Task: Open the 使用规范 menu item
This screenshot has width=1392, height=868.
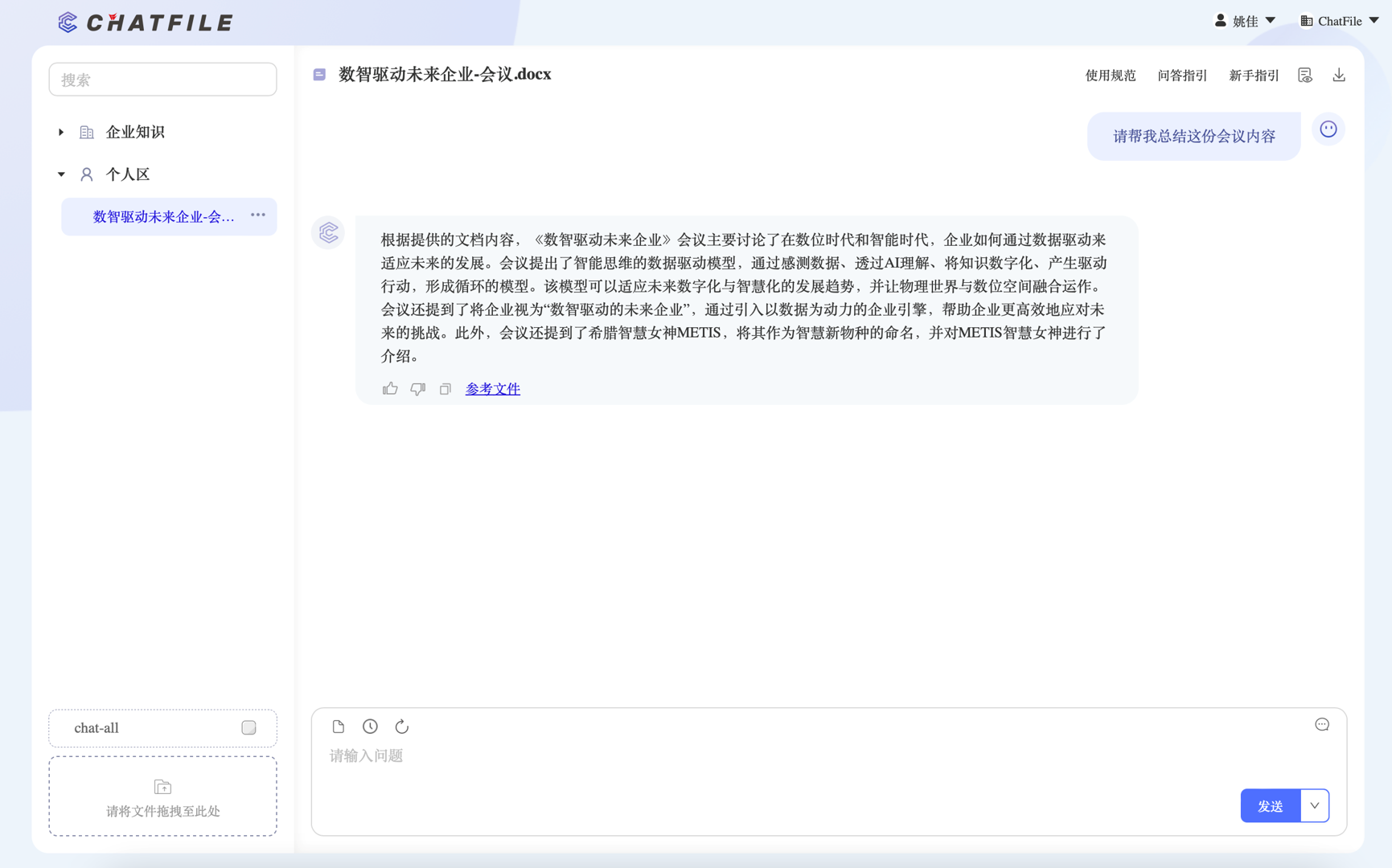Action: (1110, 76)
